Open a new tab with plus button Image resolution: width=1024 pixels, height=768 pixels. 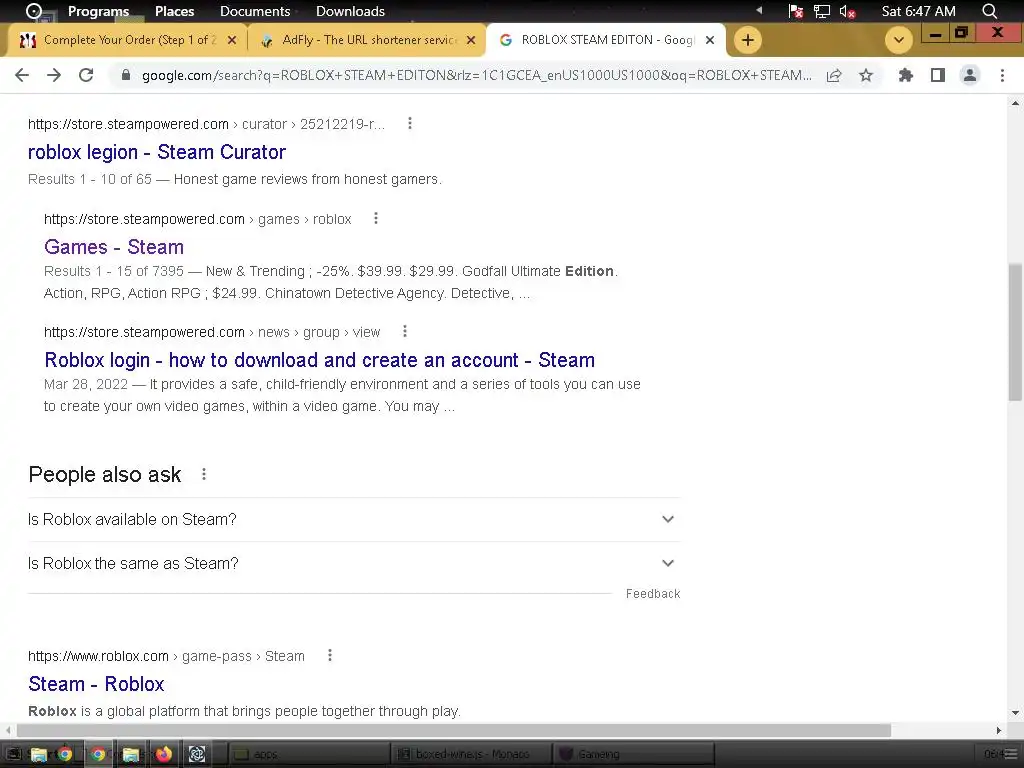[x=748, y=40]
